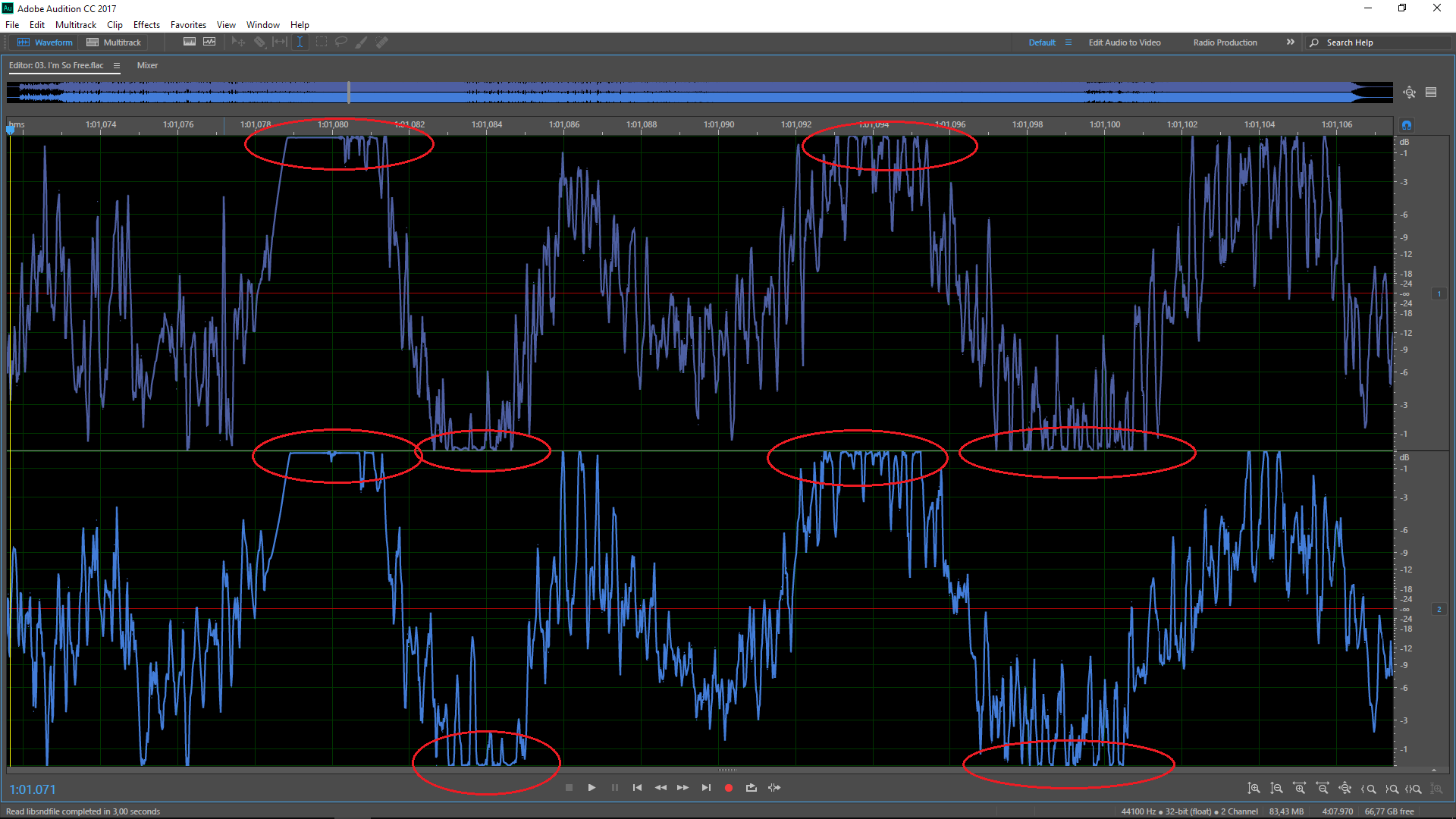Toggle channel 1 enable button
This screenshot has width=1456, height=819.
pyautogui.click(x=1439, y=294)
